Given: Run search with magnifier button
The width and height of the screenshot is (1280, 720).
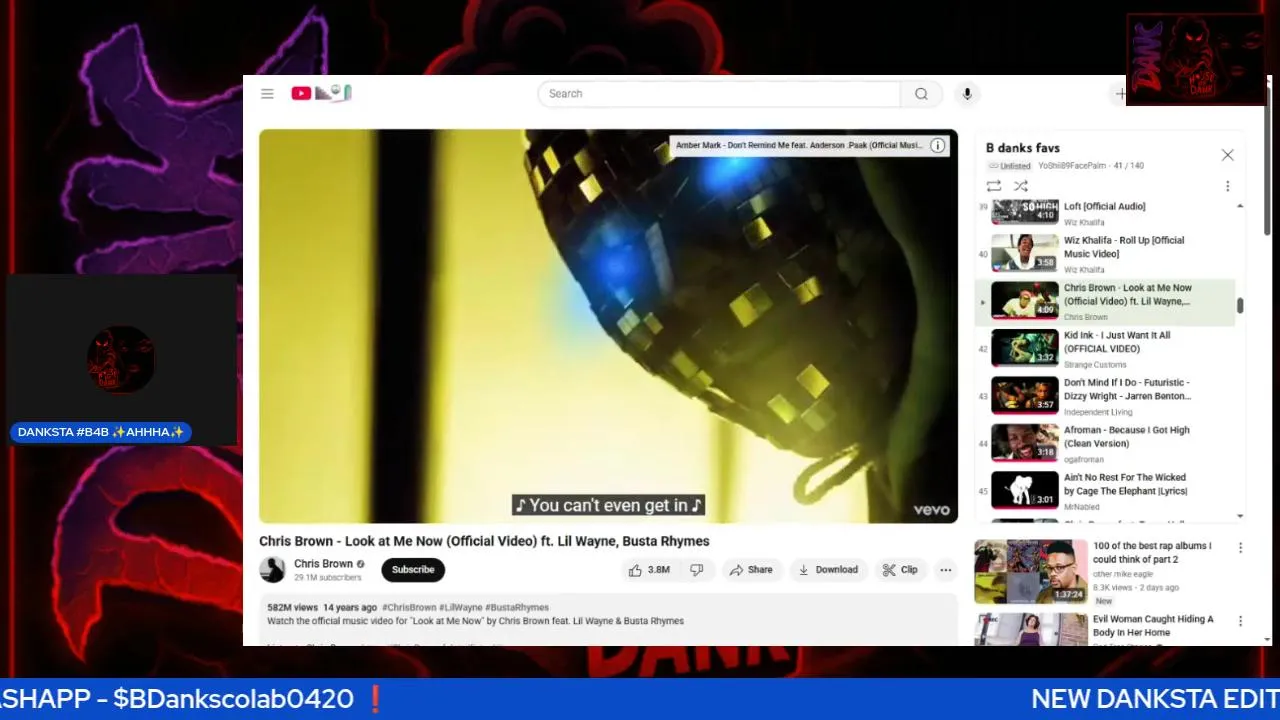Looking at the screenshot, I should click(x=921, y=94).
